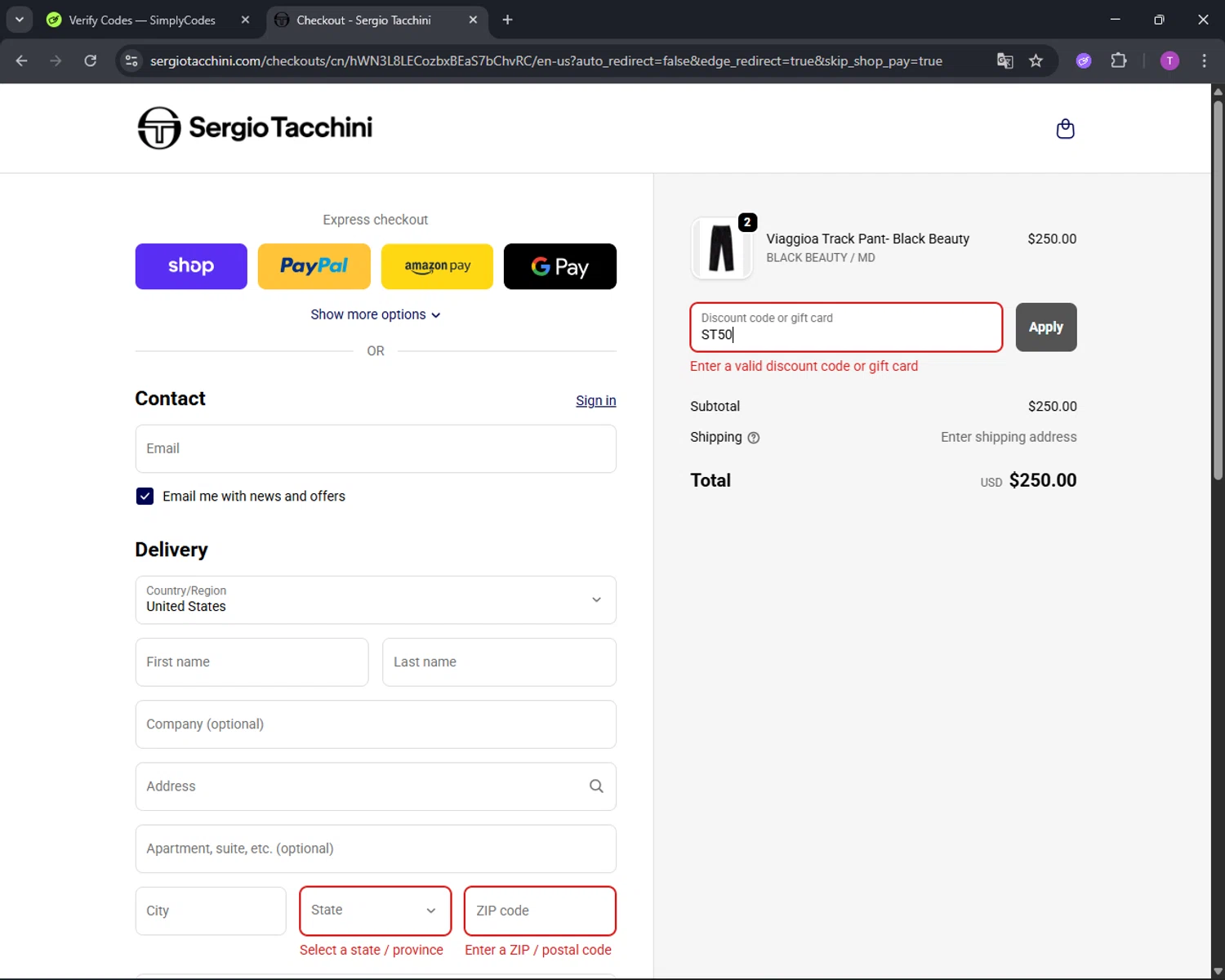Click the shipping help question icon
Image resolution: width=1225 pixels, height=980 pixels.
coord(754,438)
